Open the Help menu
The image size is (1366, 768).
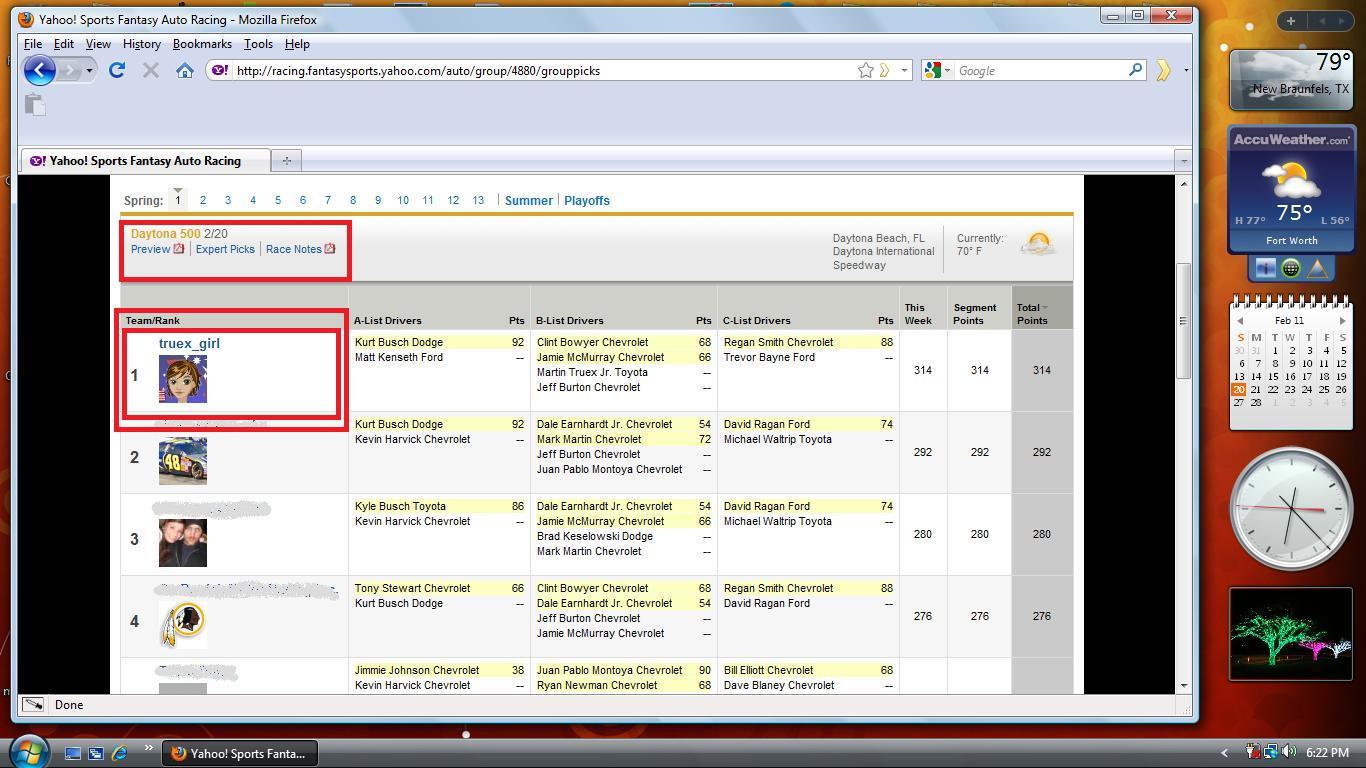pyautogui.click(x=297, y=44)
